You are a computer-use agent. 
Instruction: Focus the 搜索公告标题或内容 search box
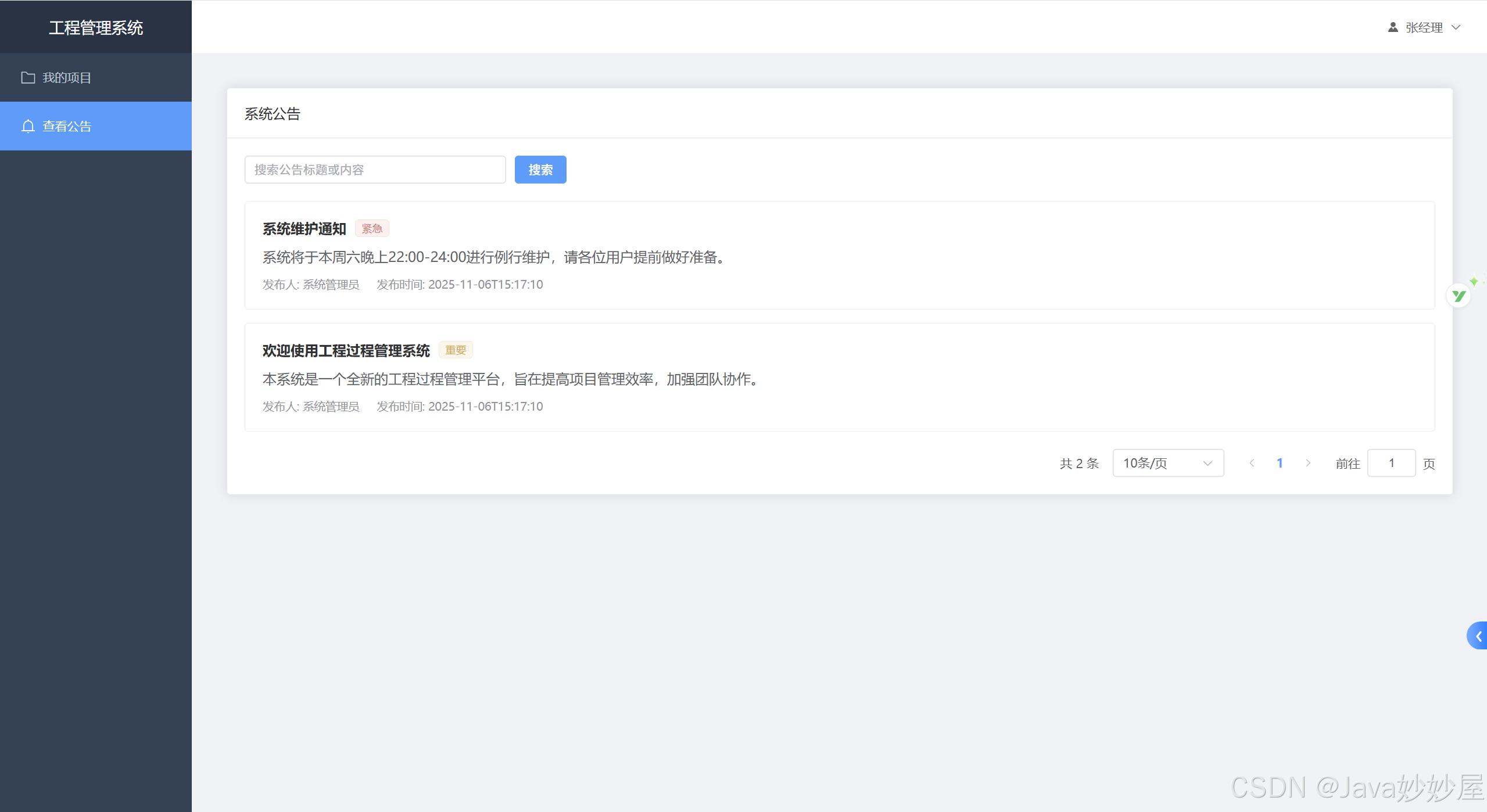pos(375,170)
